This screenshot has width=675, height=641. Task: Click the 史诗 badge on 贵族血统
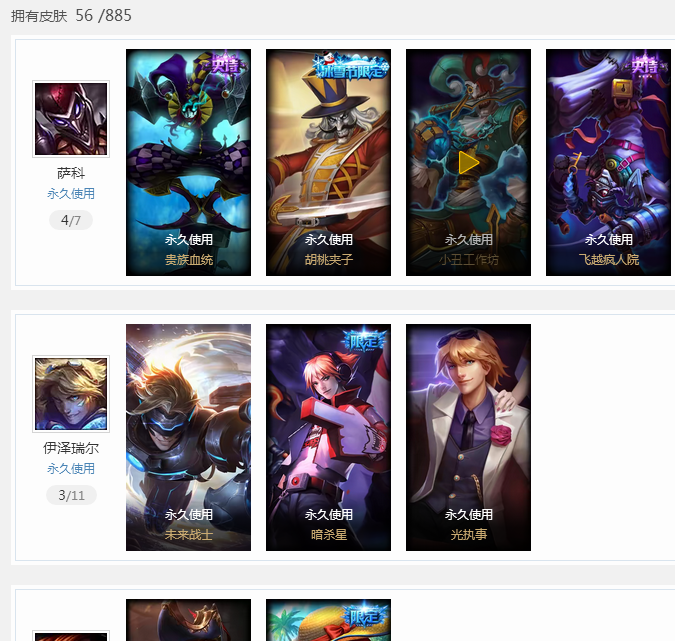click(226, 64)
